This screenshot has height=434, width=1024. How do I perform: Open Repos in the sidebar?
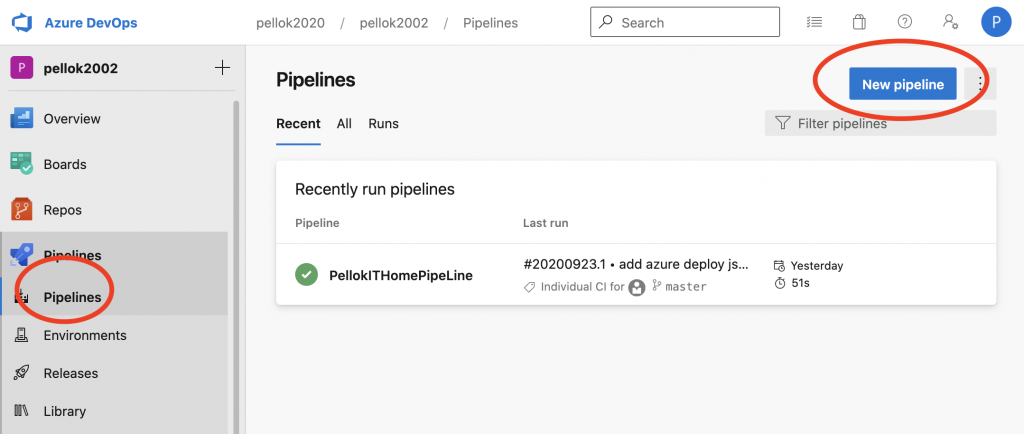62,210
